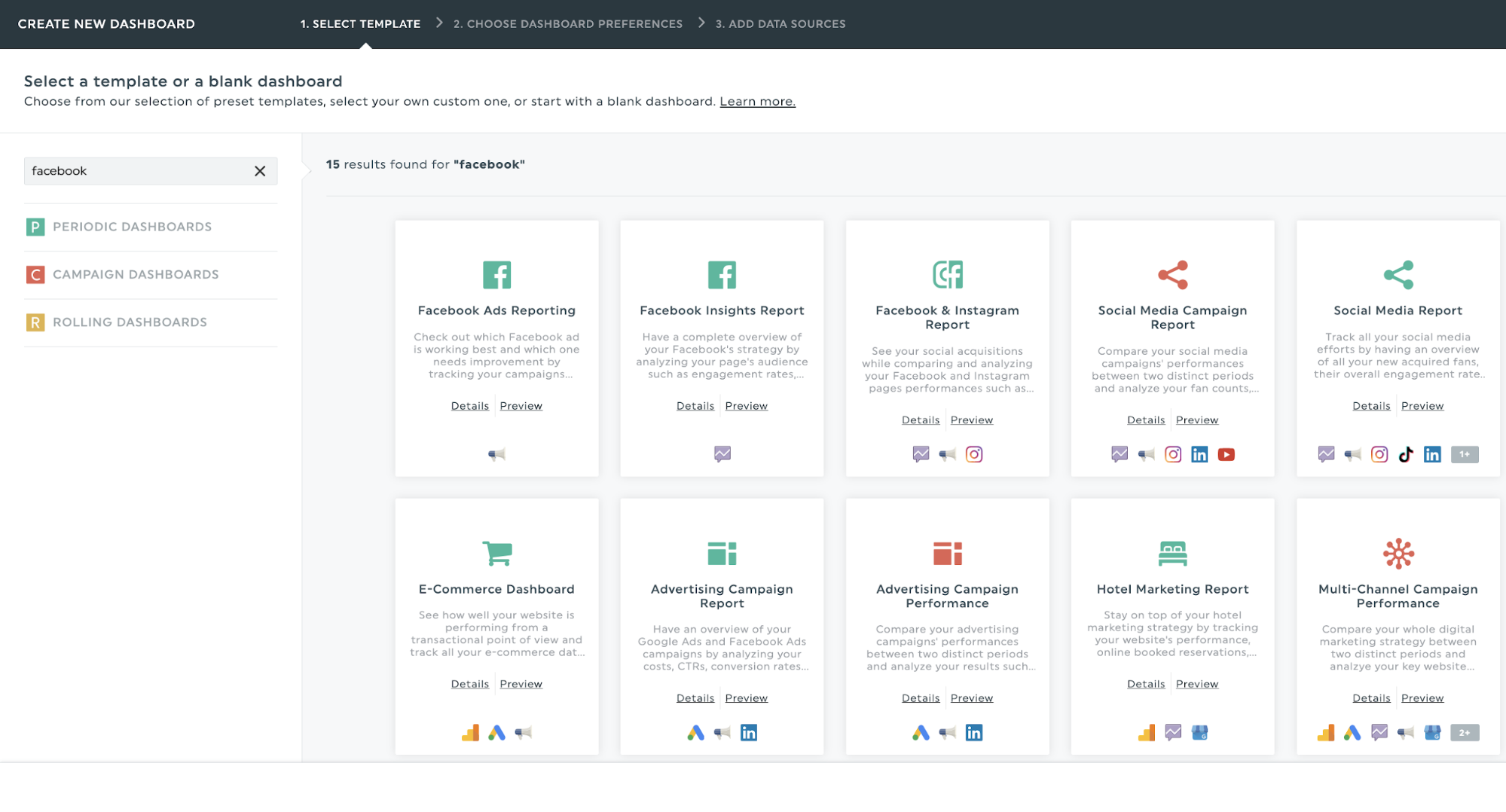Open Details for E-Commerce Dashboard

pyautogui.click(x=470, y=684)
